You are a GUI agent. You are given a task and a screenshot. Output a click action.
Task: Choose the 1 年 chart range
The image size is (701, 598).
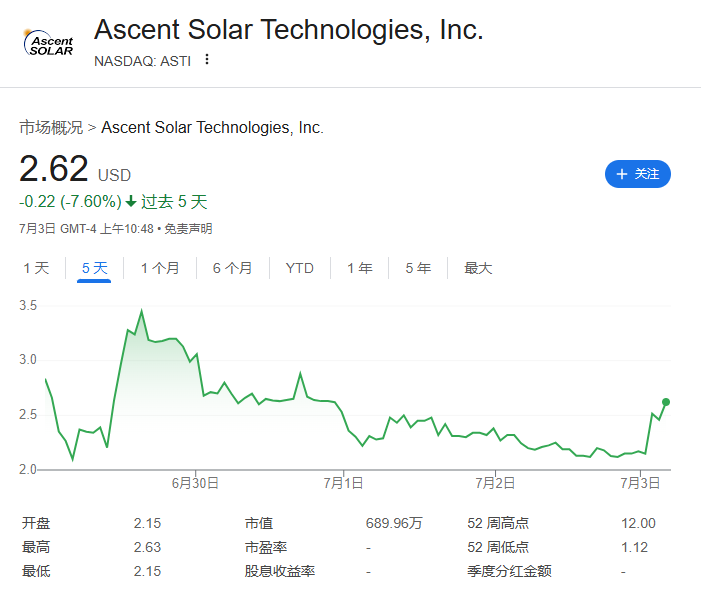tap(360, 268)
